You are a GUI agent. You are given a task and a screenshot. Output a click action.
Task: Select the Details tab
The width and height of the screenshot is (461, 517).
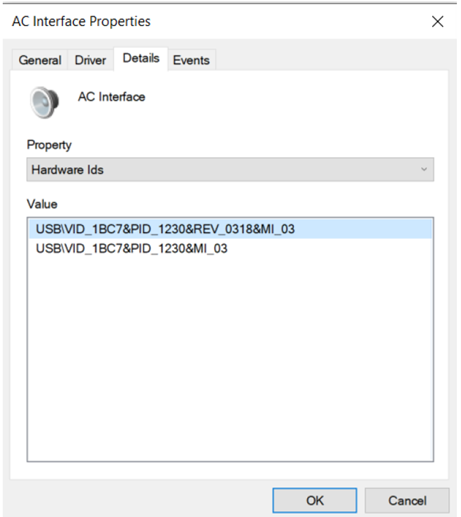(141, 58)
